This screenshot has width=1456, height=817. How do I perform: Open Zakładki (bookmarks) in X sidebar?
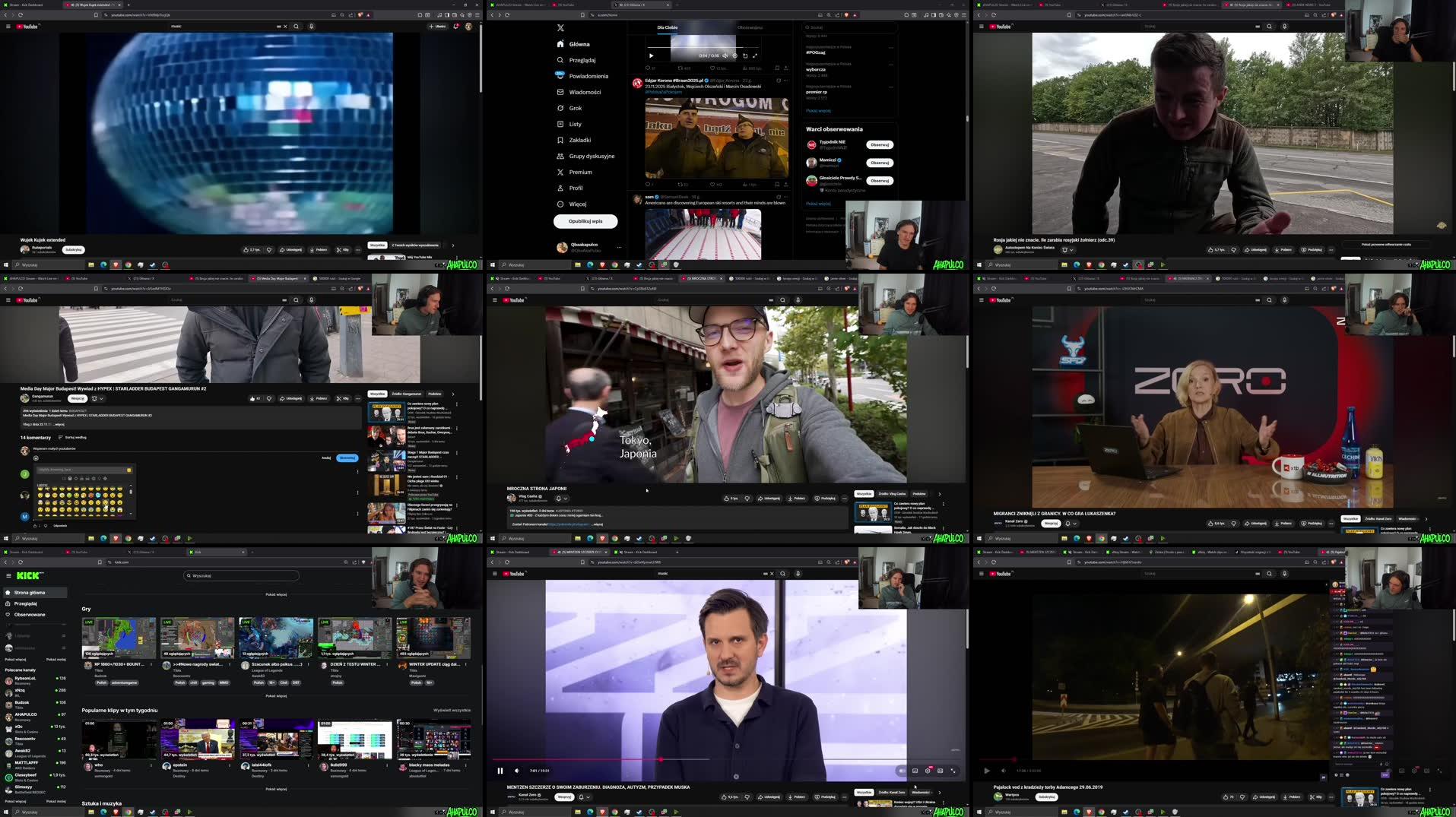point(580,140)
